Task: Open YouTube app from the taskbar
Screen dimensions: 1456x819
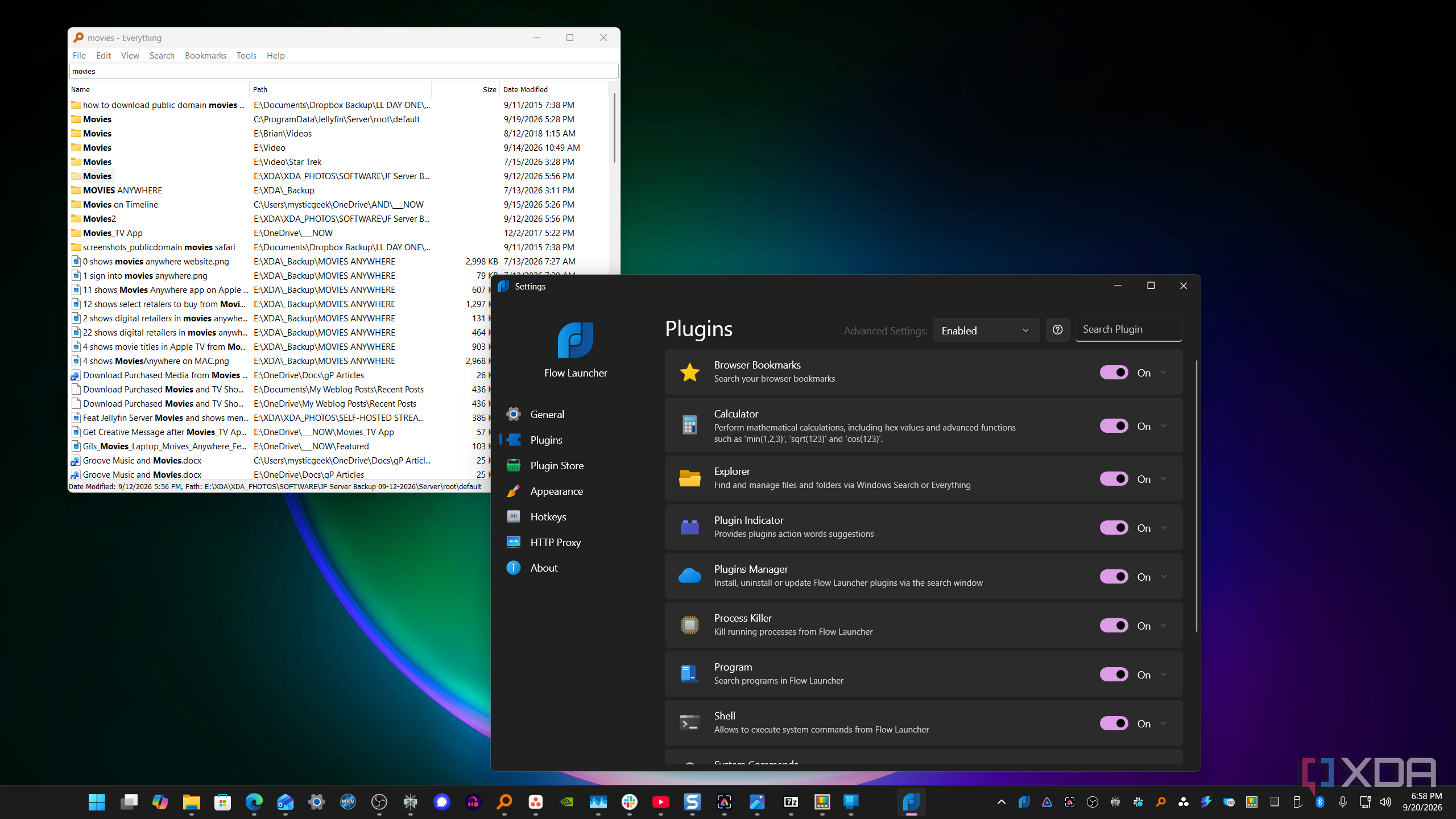Action: 660,802
